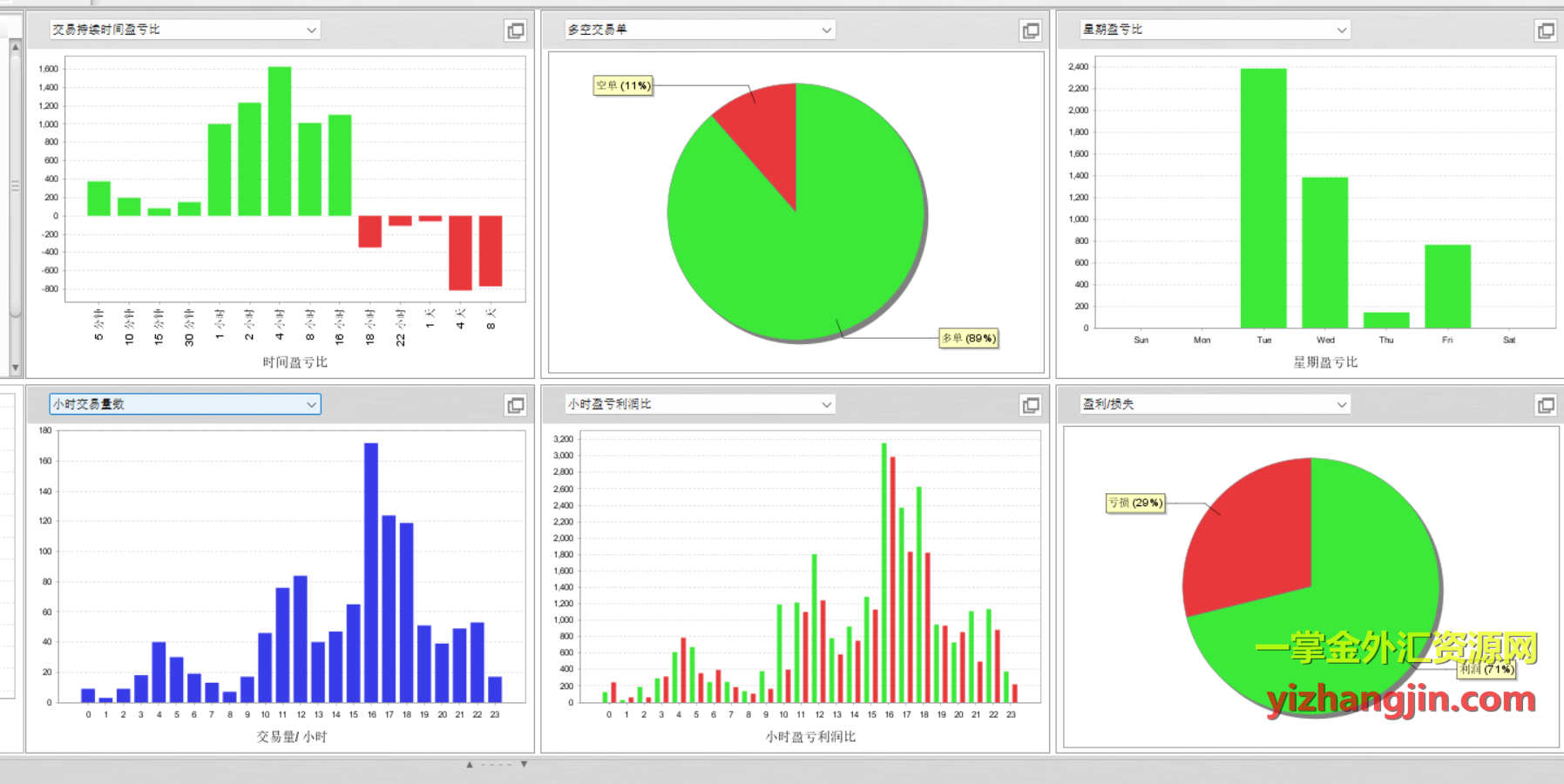Image resolution: width=1564 pixels, height=784 pixels.
Task: Maximize the 多空交易单 pie chart panel
Action: click(x=1031, y=30)
